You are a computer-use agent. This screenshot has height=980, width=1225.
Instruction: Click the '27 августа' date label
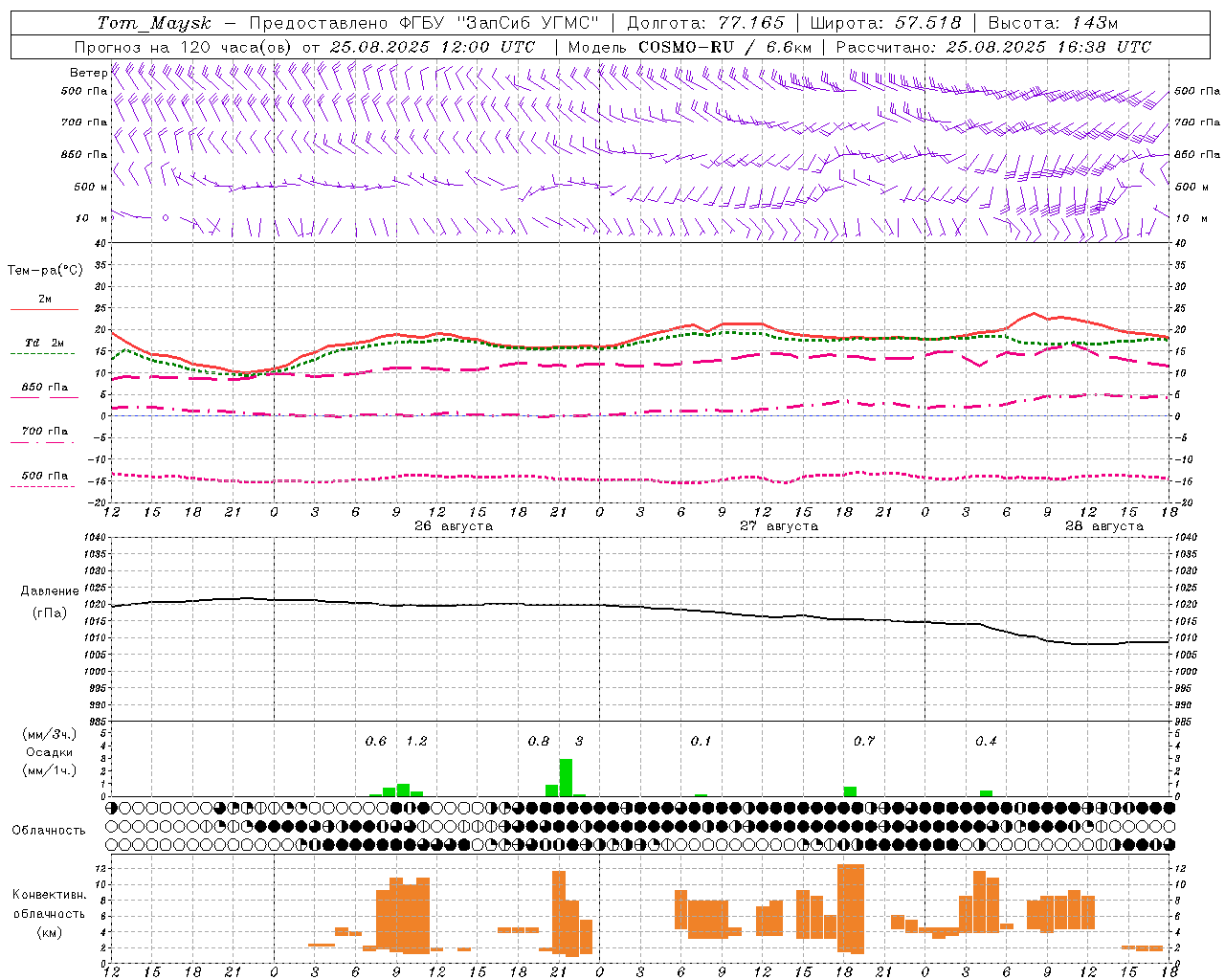tap(779, 526)
